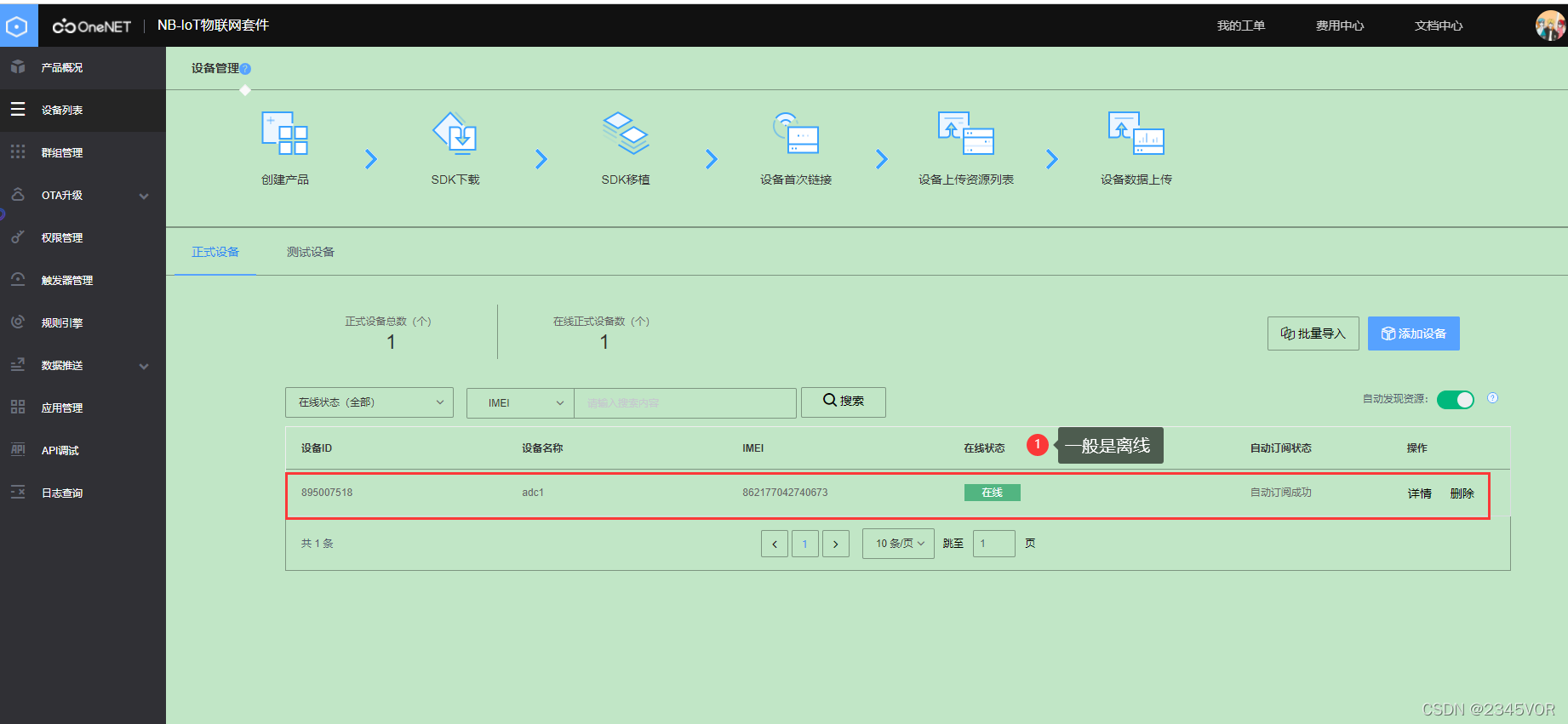Open the user avatar at top right
1568x724 pixels.
pos(1550,26)
